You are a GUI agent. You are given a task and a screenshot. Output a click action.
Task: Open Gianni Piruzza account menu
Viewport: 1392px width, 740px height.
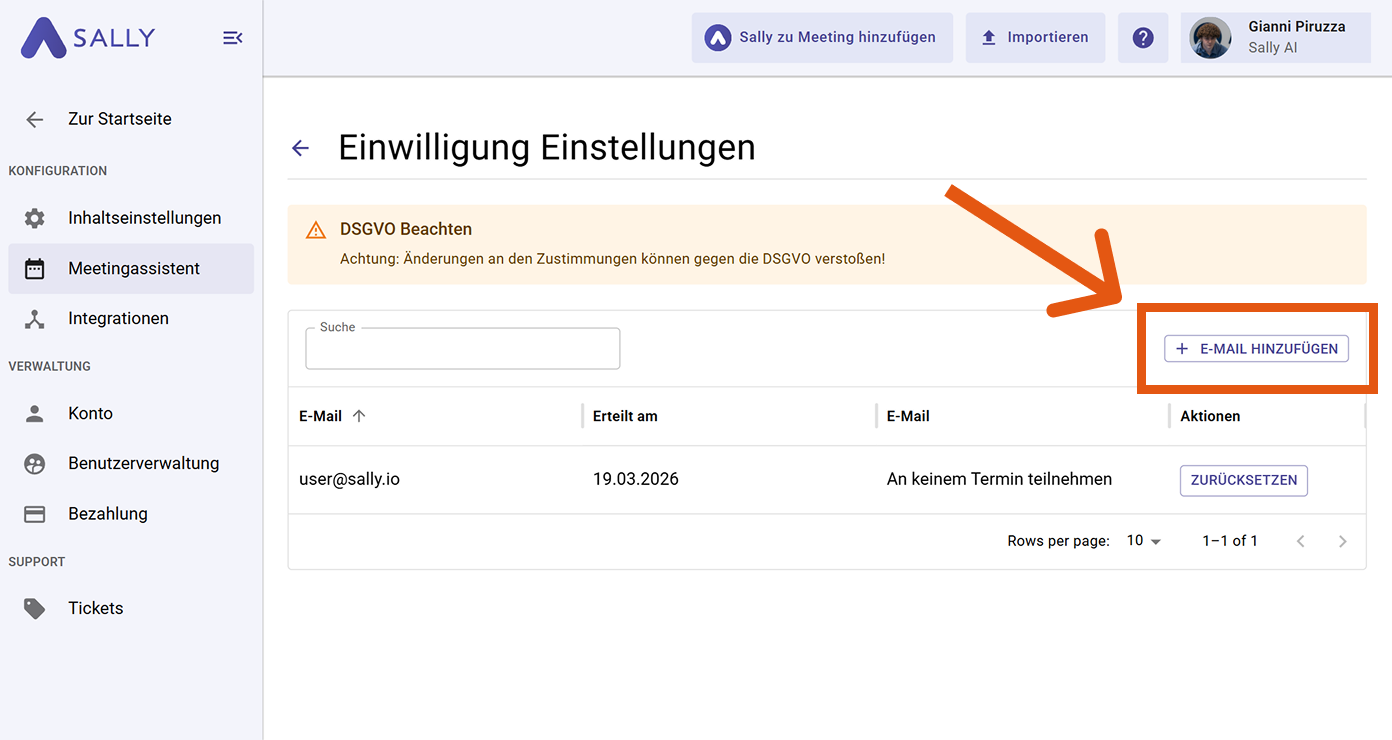[1295, 38]
